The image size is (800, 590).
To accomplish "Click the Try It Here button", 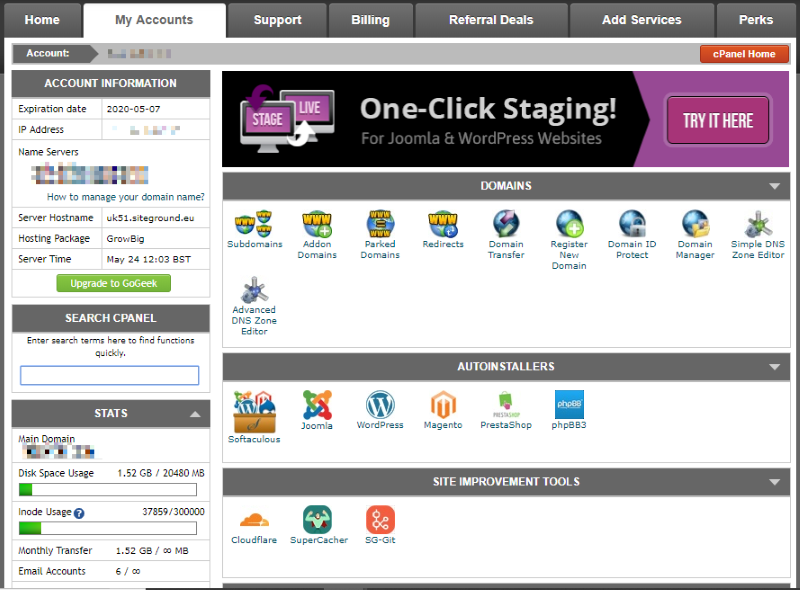I will pyautogui.click(x=718, y=120).
